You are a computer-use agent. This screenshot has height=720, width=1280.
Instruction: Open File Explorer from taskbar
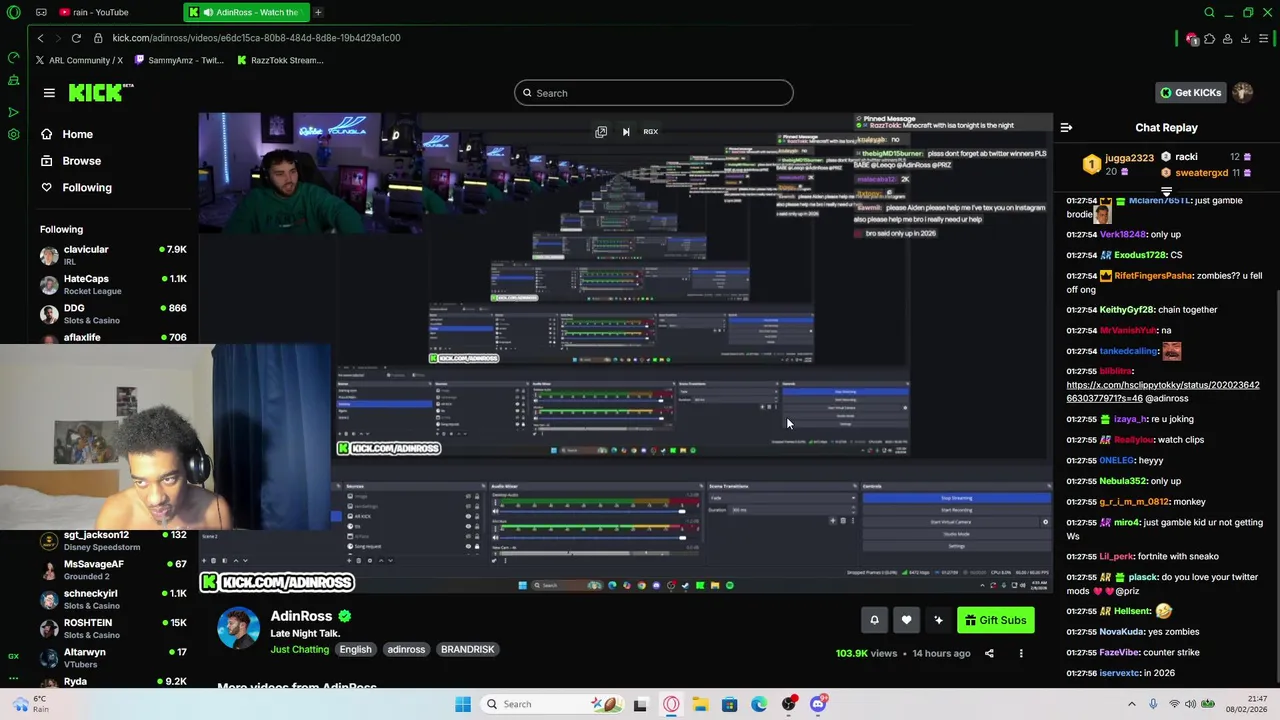(x=700, y=704)
